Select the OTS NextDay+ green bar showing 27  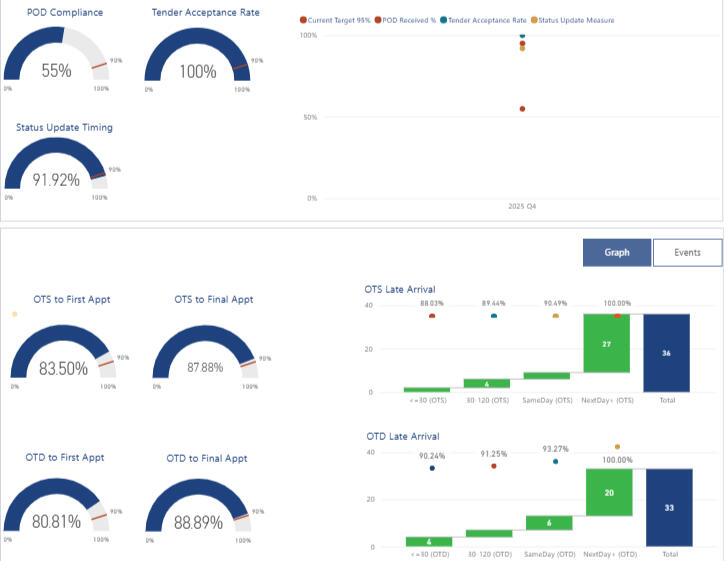tap(606, 343)
